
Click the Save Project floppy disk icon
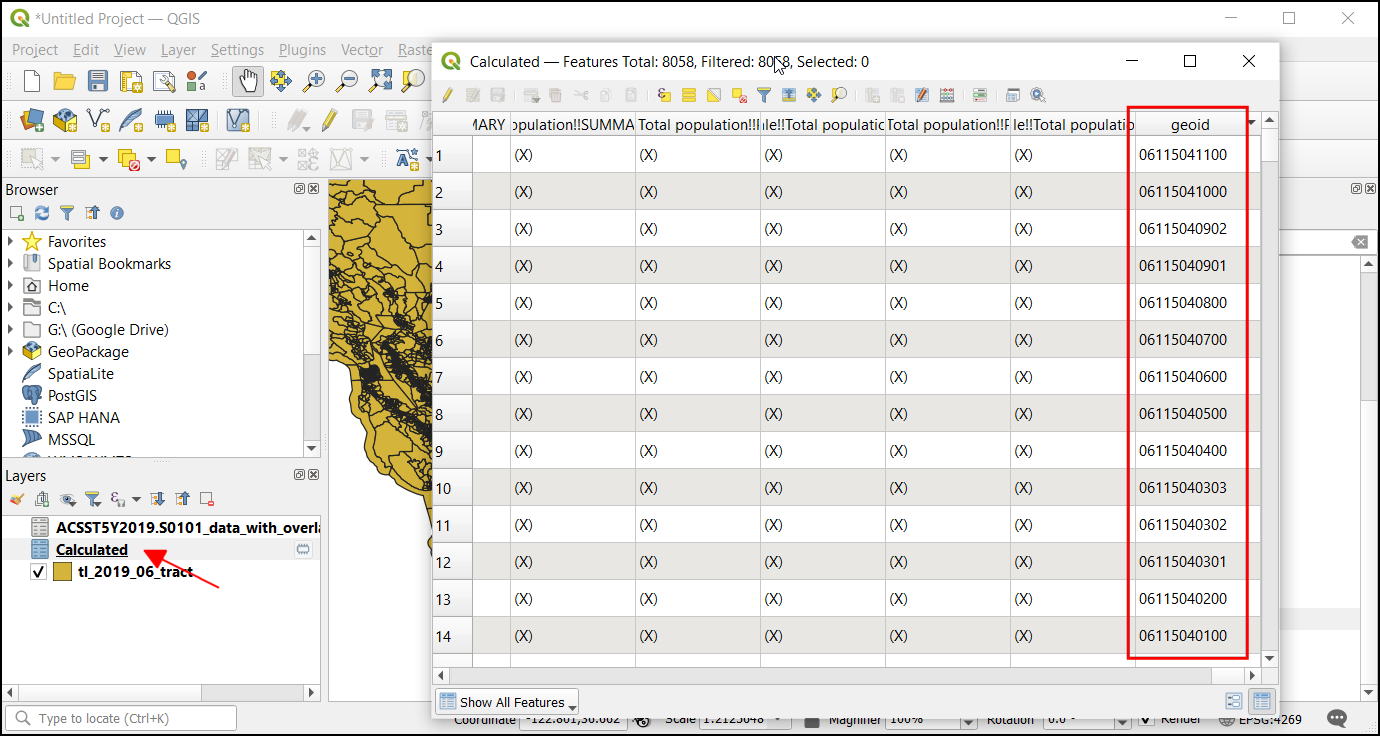tap(97, 81)
